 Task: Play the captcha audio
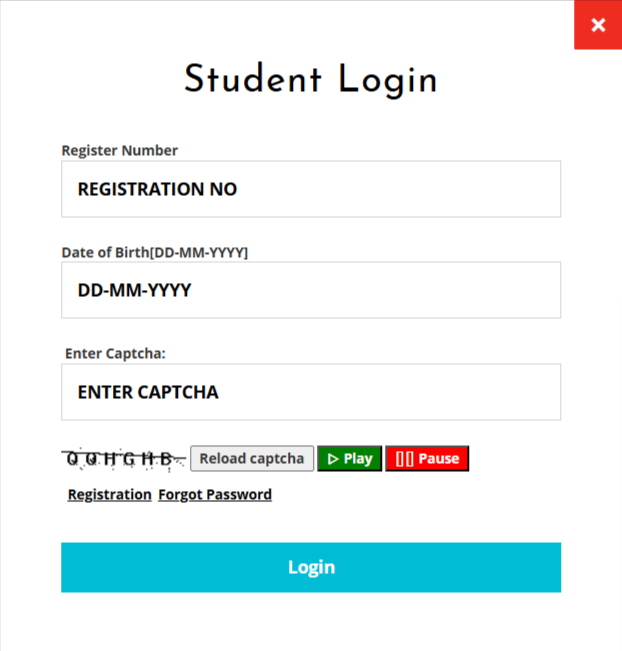349,459
